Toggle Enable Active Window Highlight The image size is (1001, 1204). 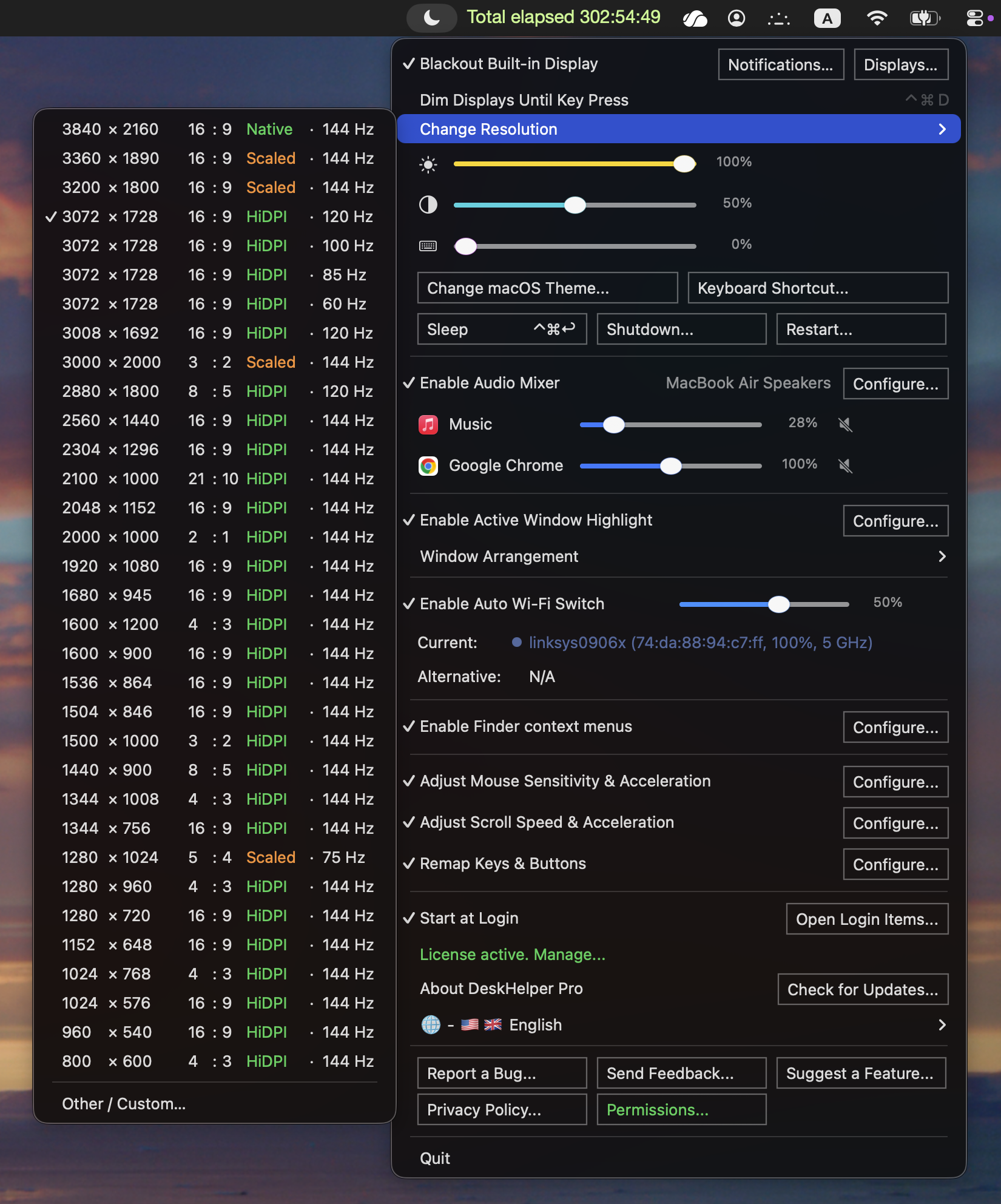pos(527,520)
